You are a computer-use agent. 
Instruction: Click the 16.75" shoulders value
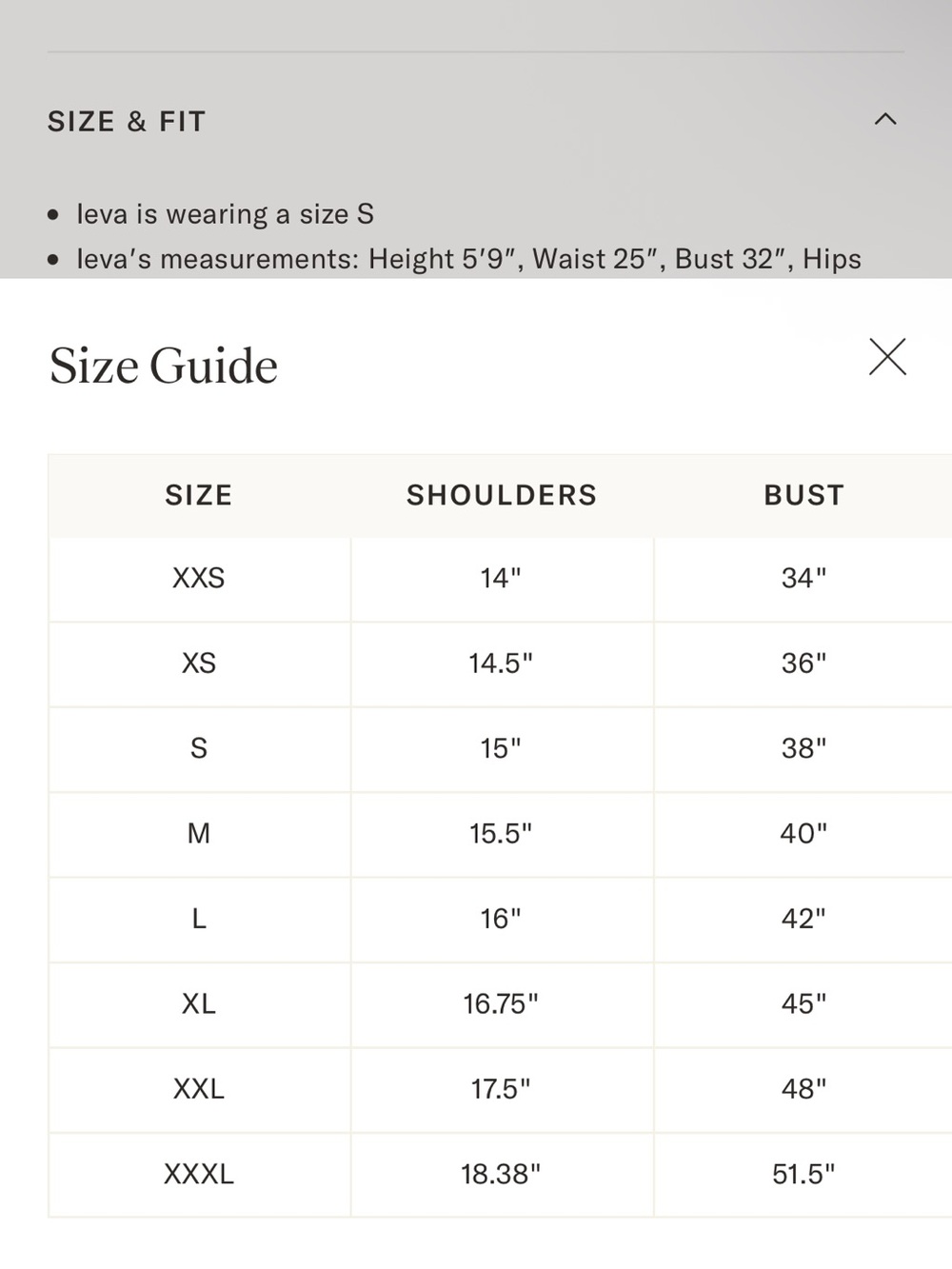click(x=501, y=1003)
